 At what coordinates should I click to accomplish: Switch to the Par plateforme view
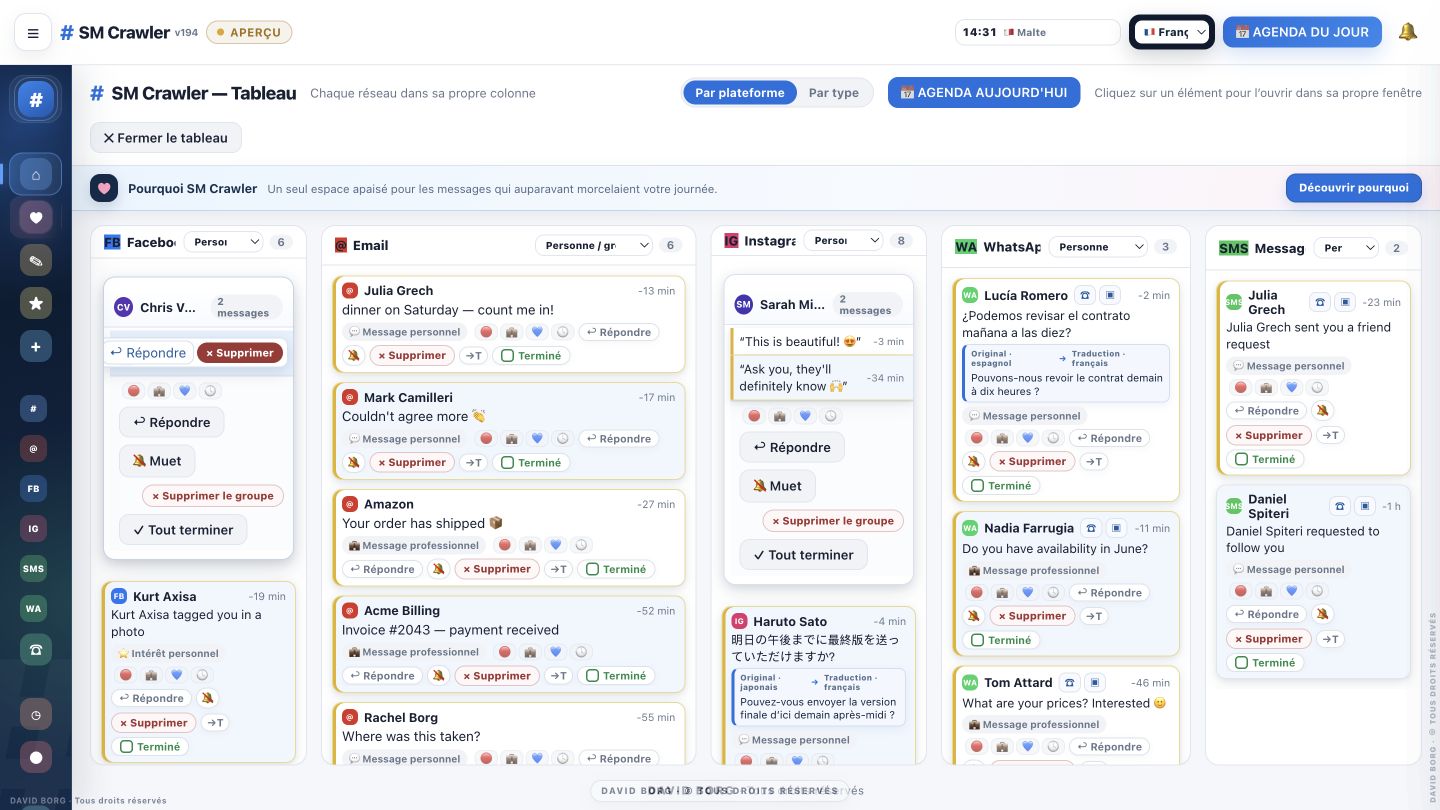point(740,93)
